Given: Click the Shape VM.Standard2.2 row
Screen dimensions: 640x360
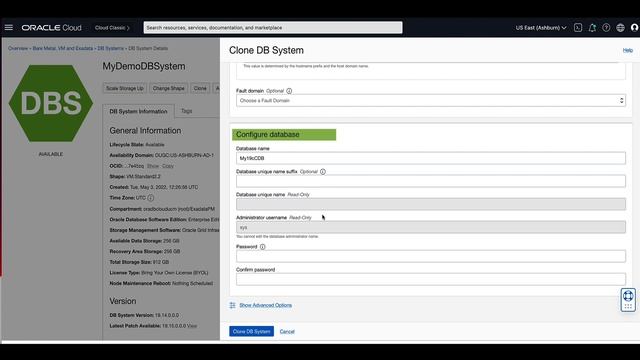Looking at the screenshot, I should coord(135,177).
